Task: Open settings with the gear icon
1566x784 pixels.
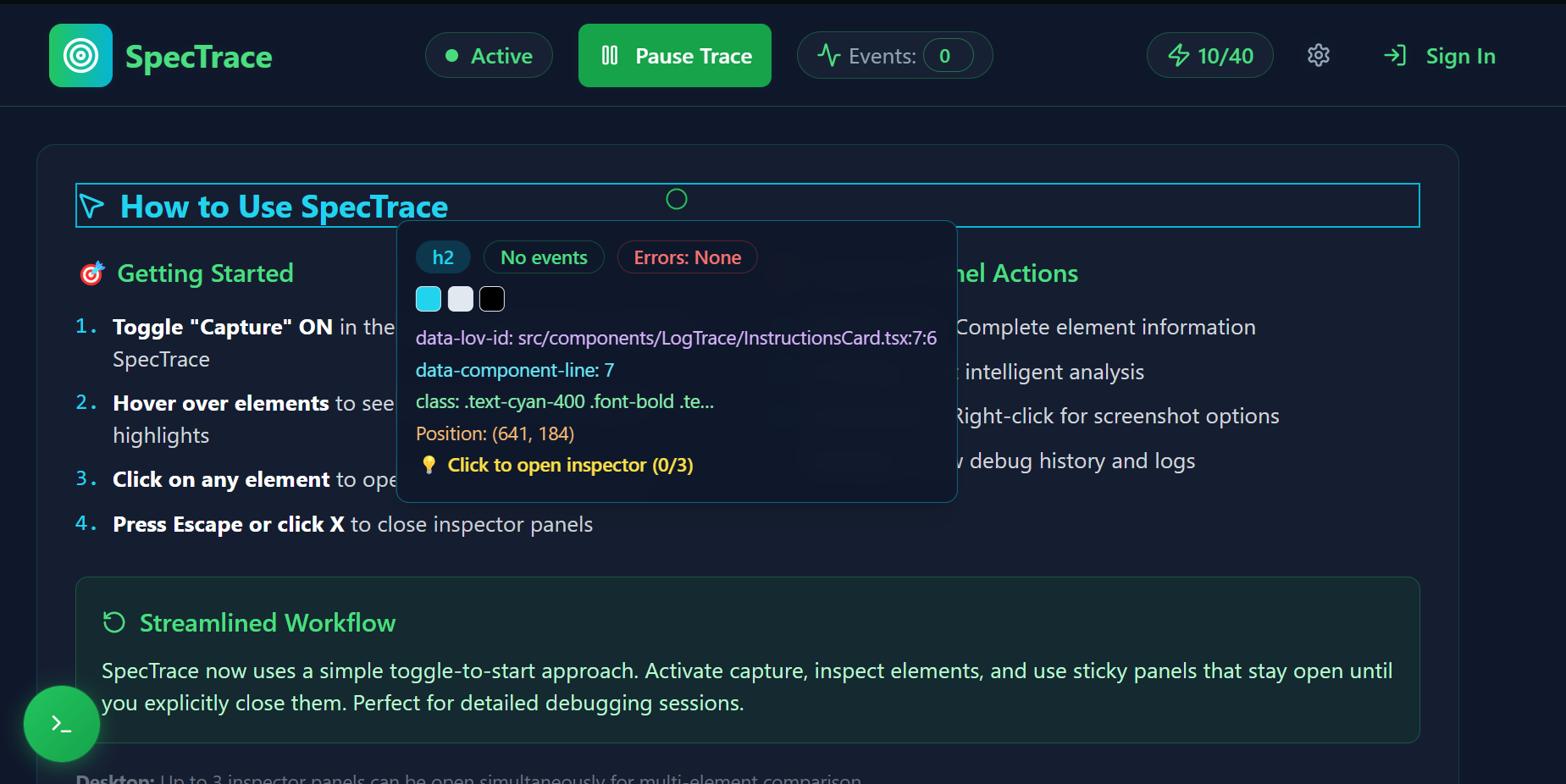Action: click(x=1319, y=56)
